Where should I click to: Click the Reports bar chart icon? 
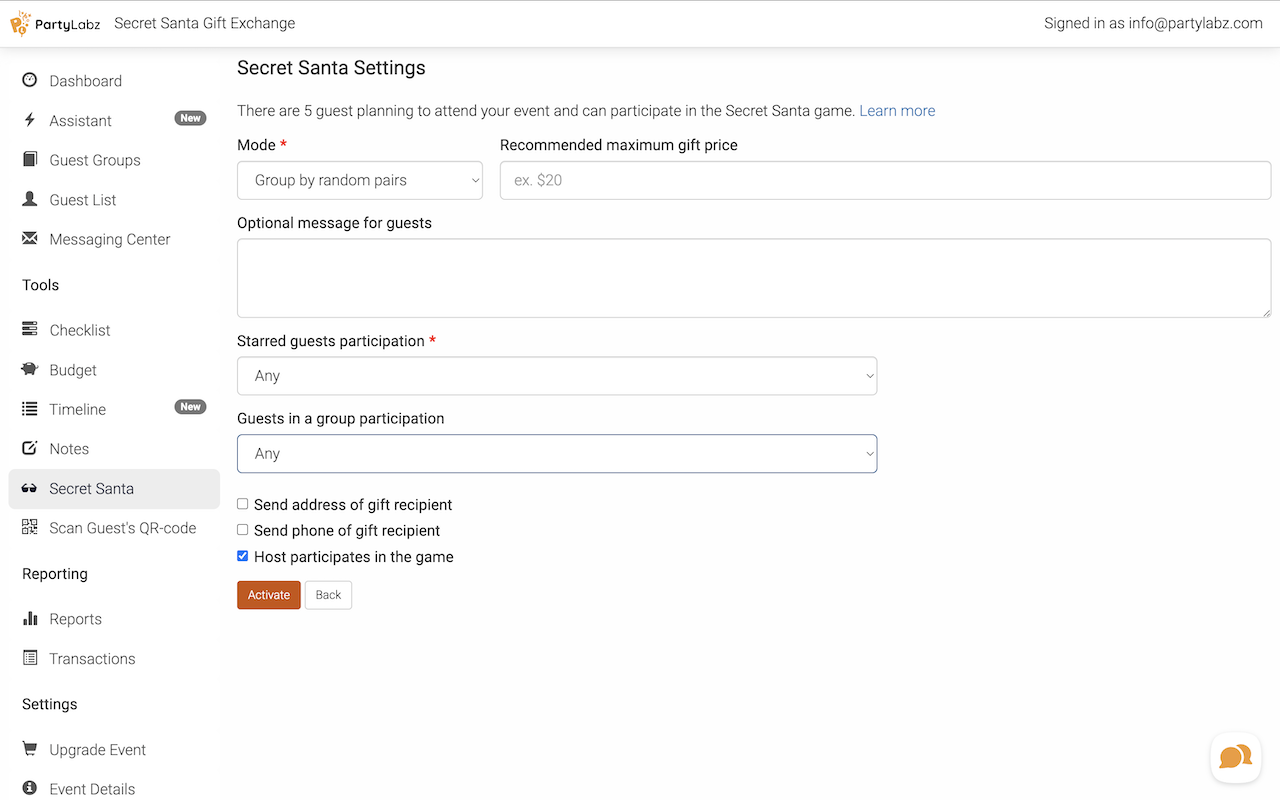coord(30,619)
